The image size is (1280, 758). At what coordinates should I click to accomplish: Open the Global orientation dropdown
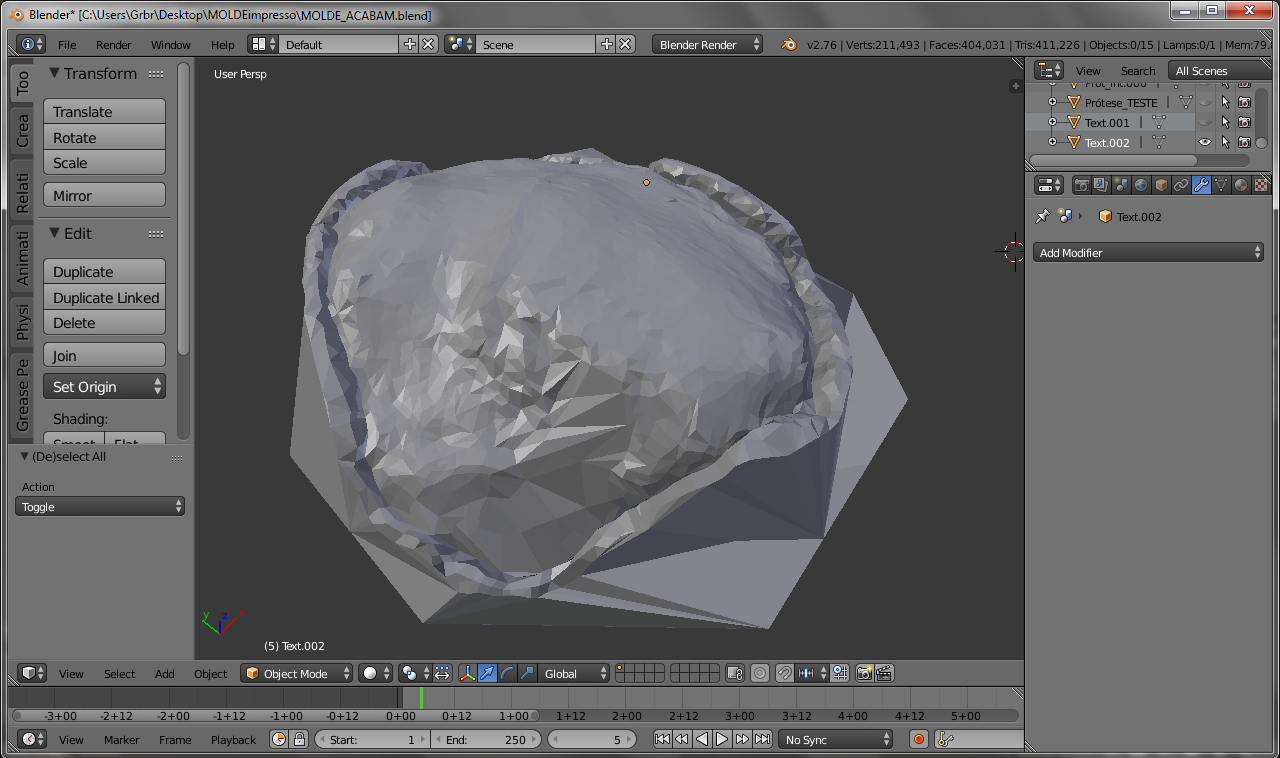(573, 673)
